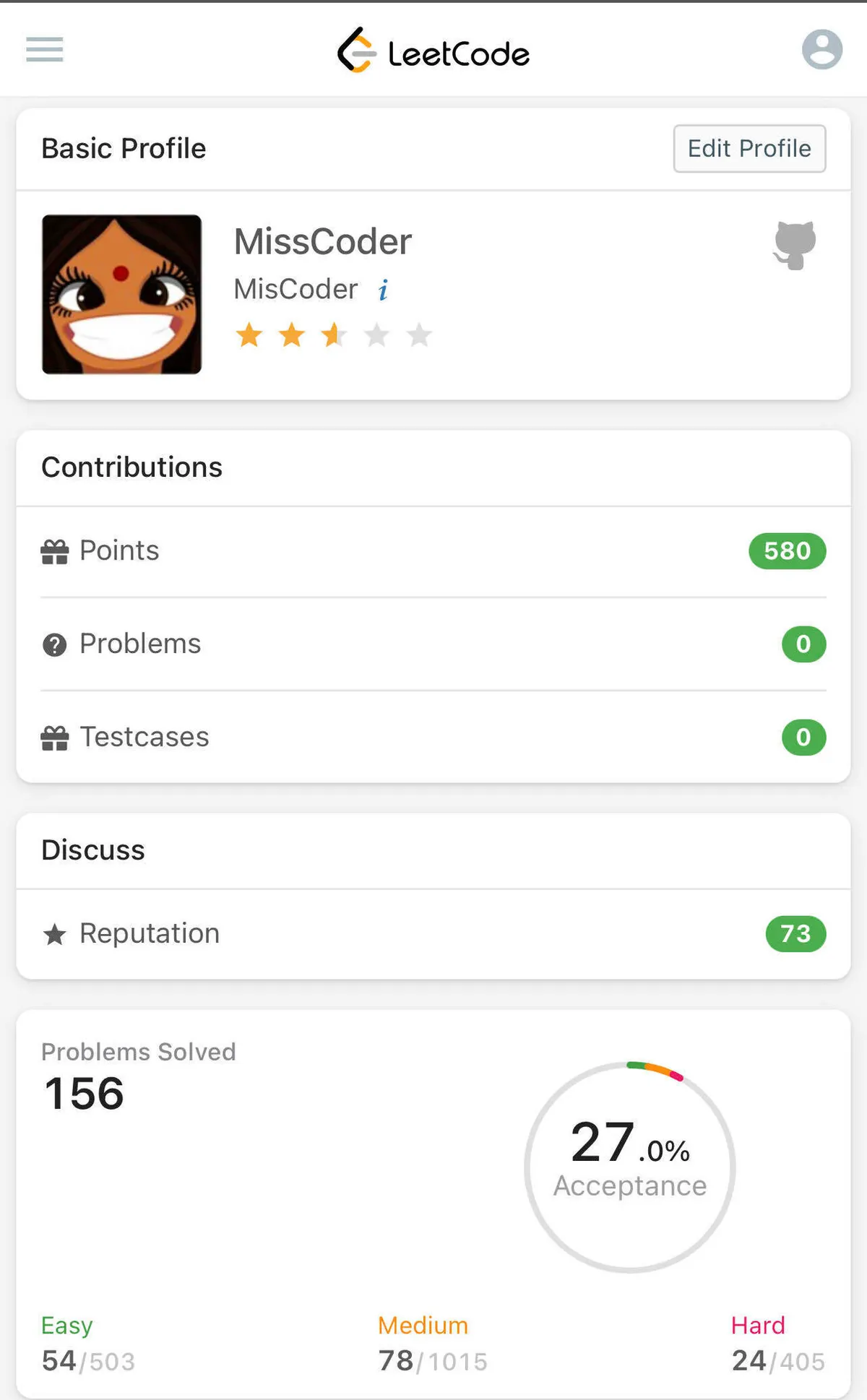Viewport: 867px width, 1400px height.
Task: Open the hamburger navigation menu
Action: pyautogui.click(x=45, y=50)
